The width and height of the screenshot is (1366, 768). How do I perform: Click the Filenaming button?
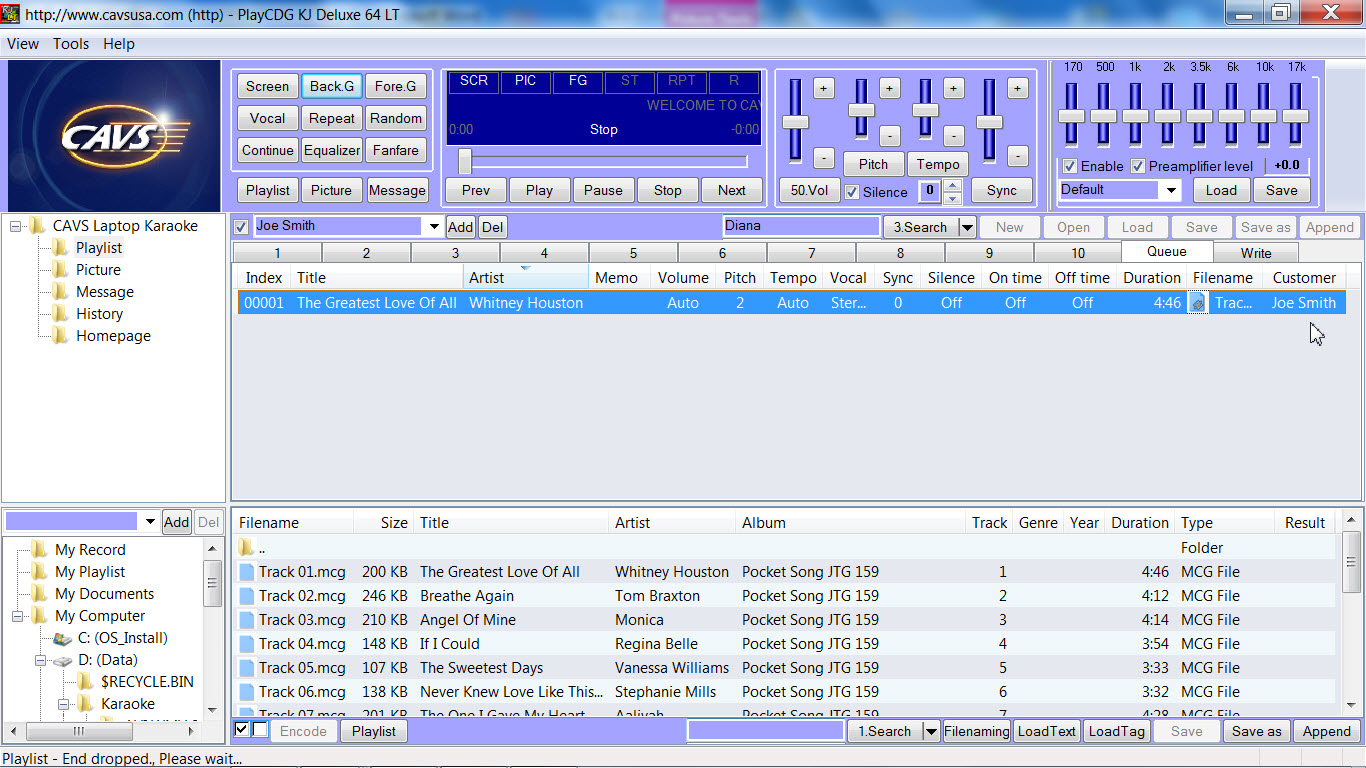976,731
